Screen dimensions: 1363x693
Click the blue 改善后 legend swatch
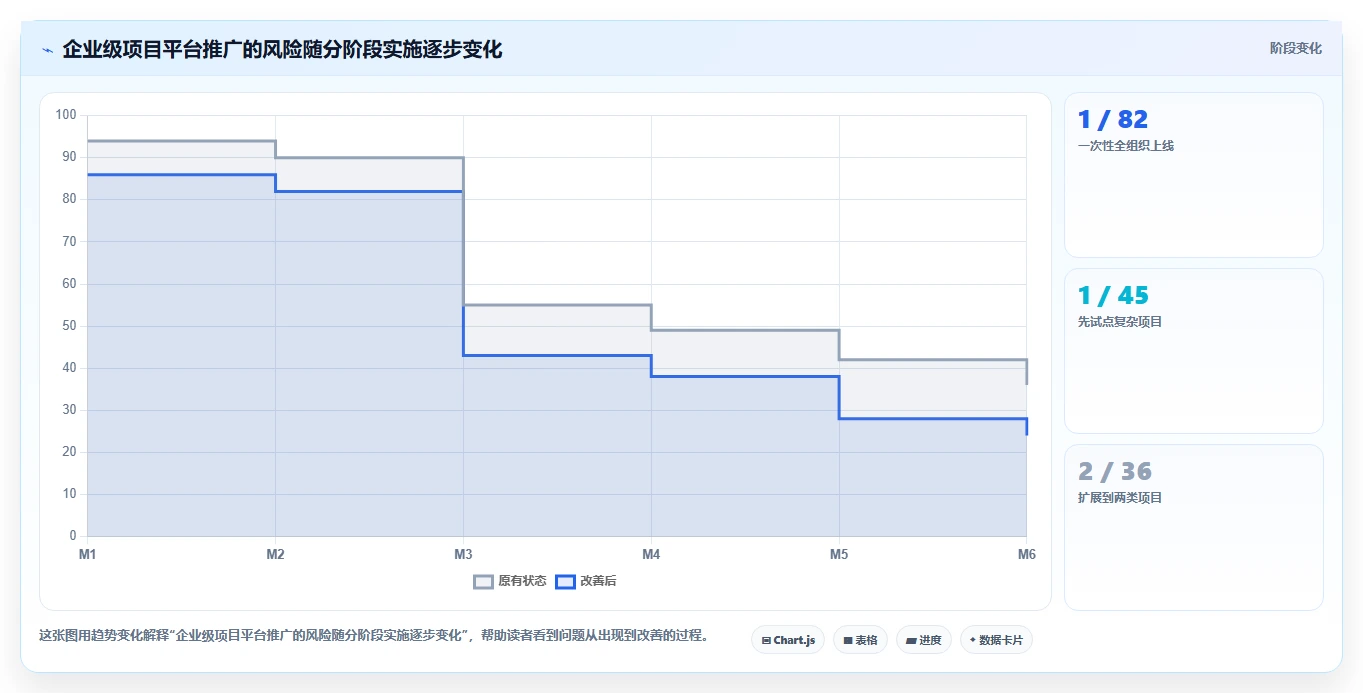pyautogui.click(x=566, y=581)
